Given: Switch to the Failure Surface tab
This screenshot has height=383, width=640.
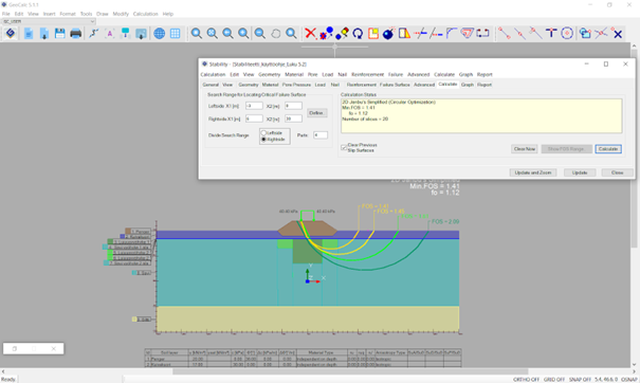Looking at the screenshot, I should coord(395,85).
